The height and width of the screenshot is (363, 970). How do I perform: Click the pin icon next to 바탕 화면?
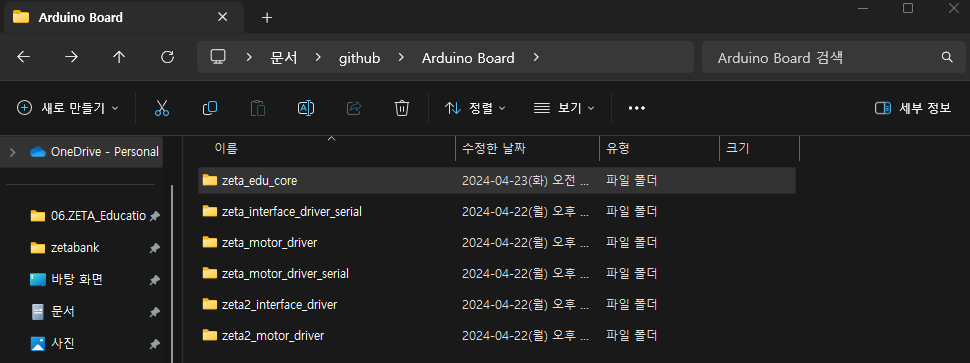[155, 280]
